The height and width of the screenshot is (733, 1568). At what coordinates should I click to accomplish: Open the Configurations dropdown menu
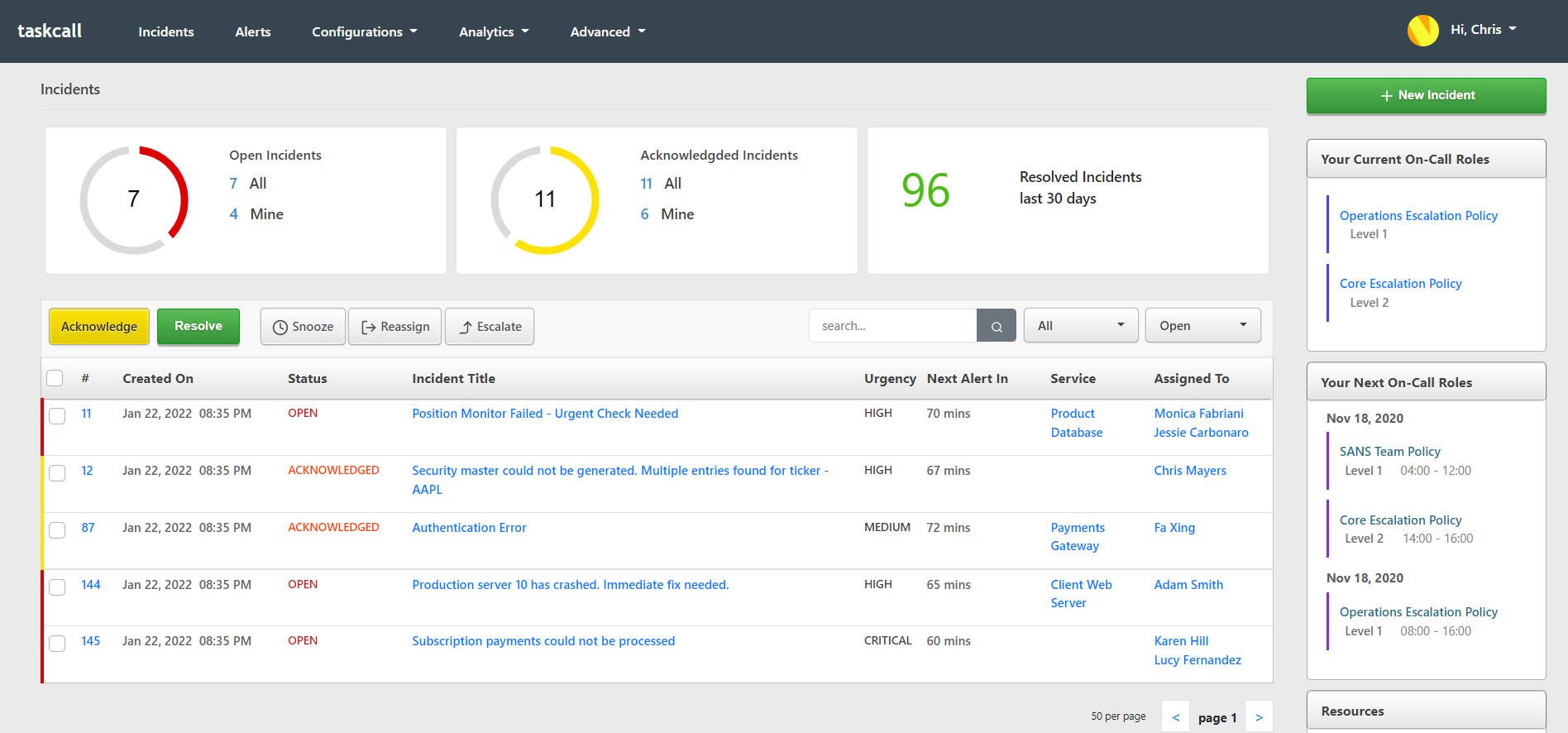[364, 31]
